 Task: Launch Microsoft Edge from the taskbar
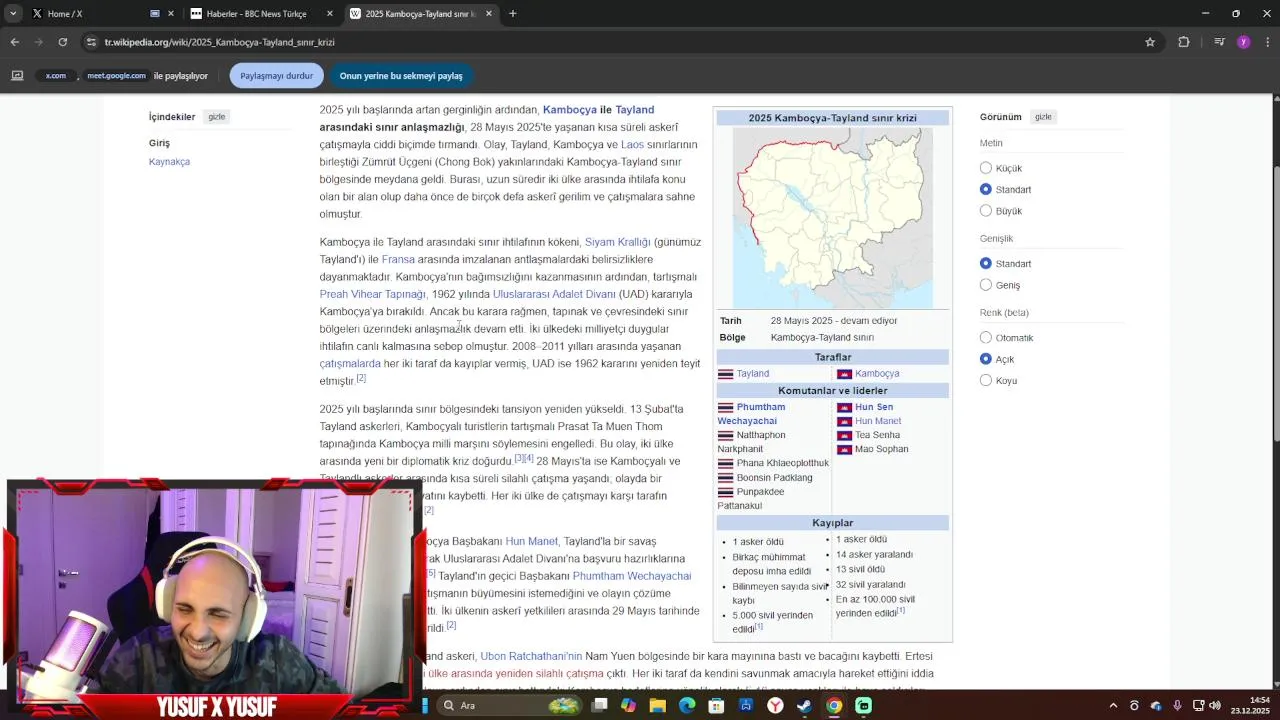pyautogui.click(x=687, y=706)
